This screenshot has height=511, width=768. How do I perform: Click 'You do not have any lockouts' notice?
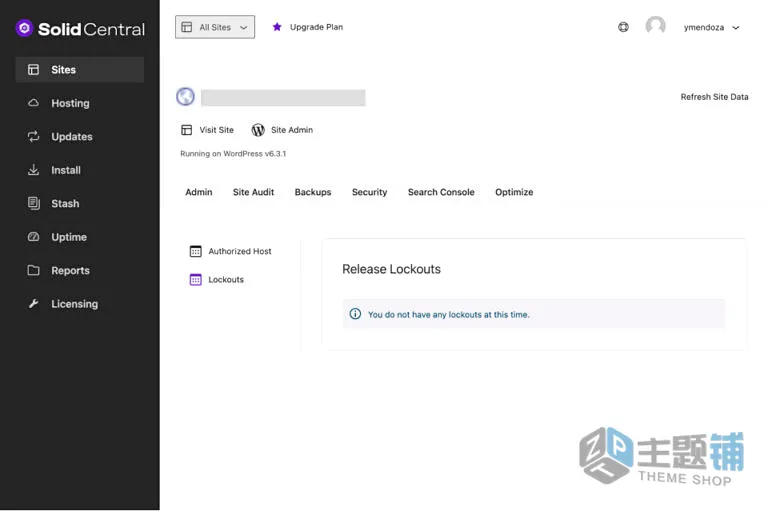(x=533, y=314)
